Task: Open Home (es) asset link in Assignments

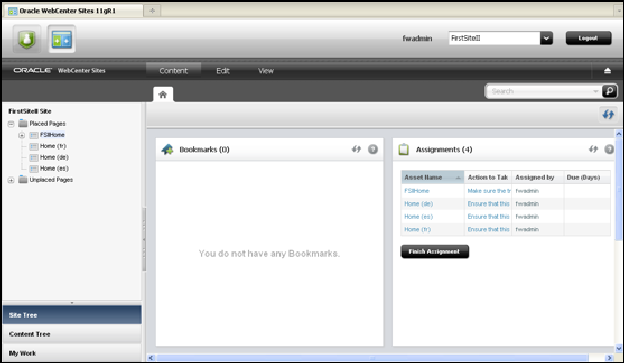Action: 418,217
